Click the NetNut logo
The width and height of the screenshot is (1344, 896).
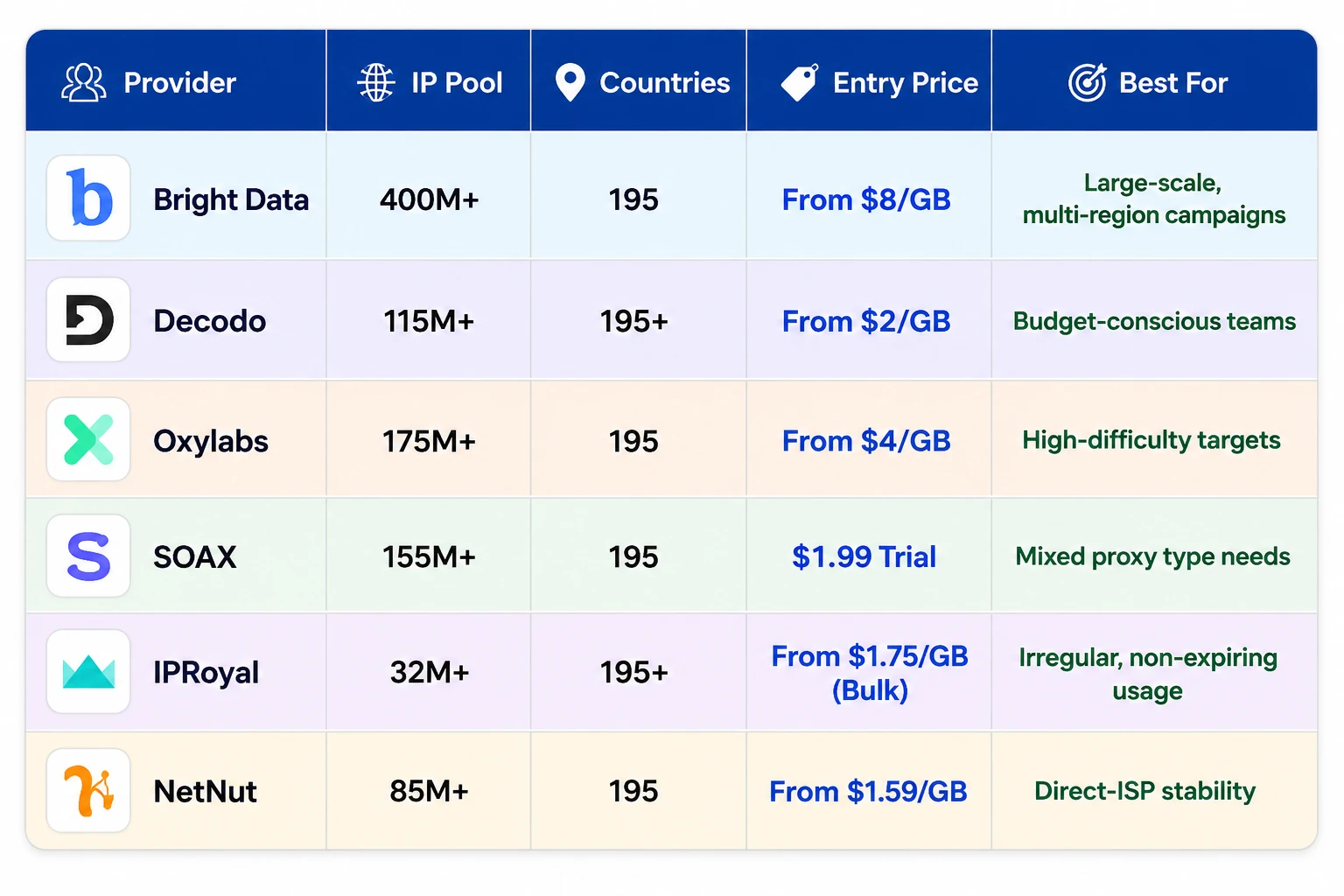click(x=88, y=790)
